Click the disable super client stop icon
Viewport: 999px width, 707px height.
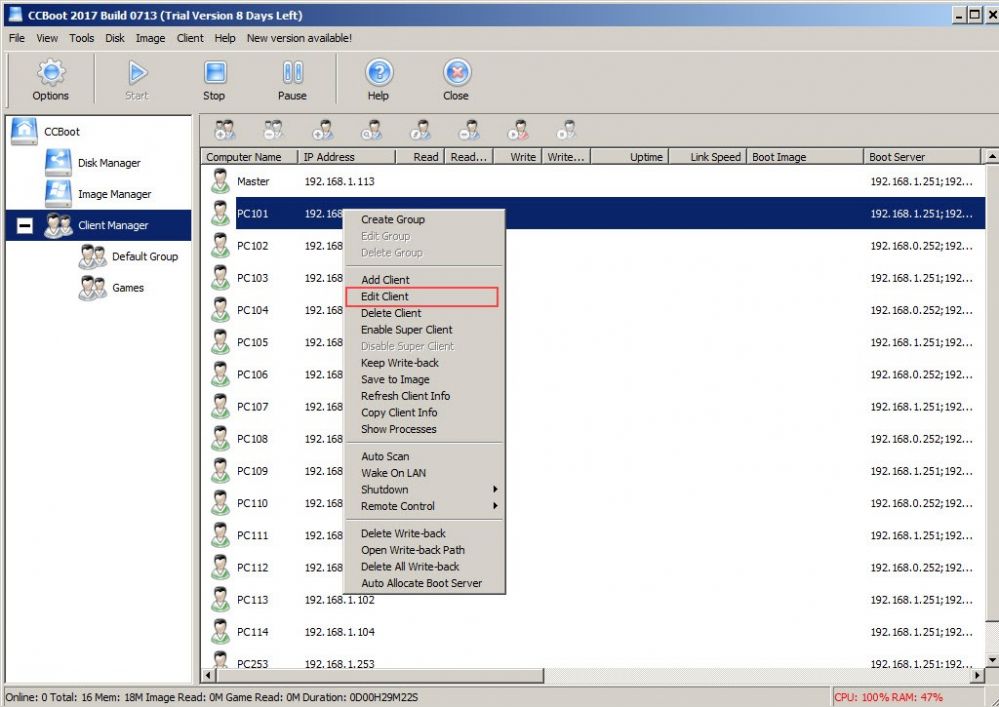(x=566, y=130)
